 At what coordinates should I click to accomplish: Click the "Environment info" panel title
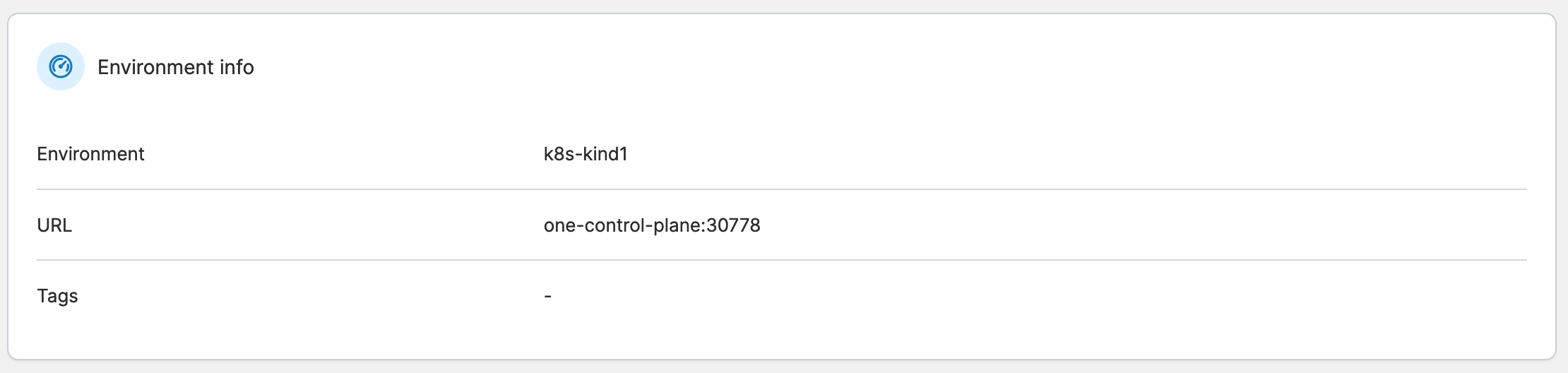[175, 67]
